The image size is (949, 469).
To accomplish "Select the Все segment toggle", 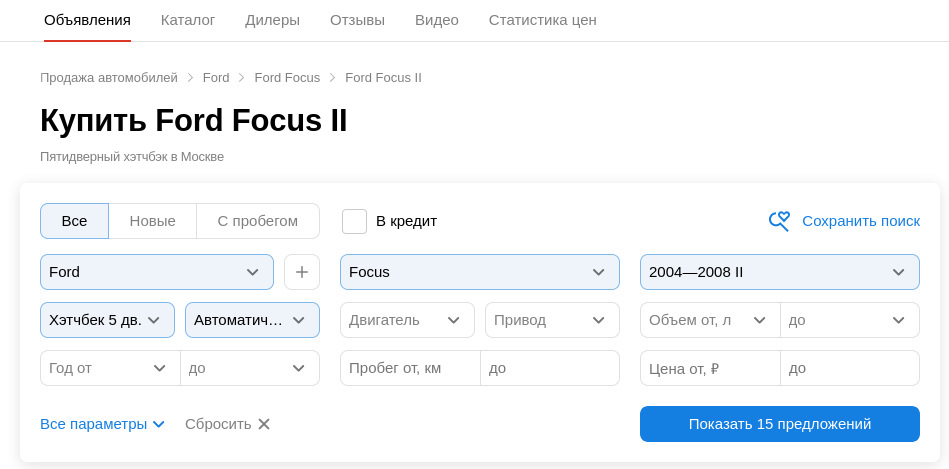I will click(74, 221).
